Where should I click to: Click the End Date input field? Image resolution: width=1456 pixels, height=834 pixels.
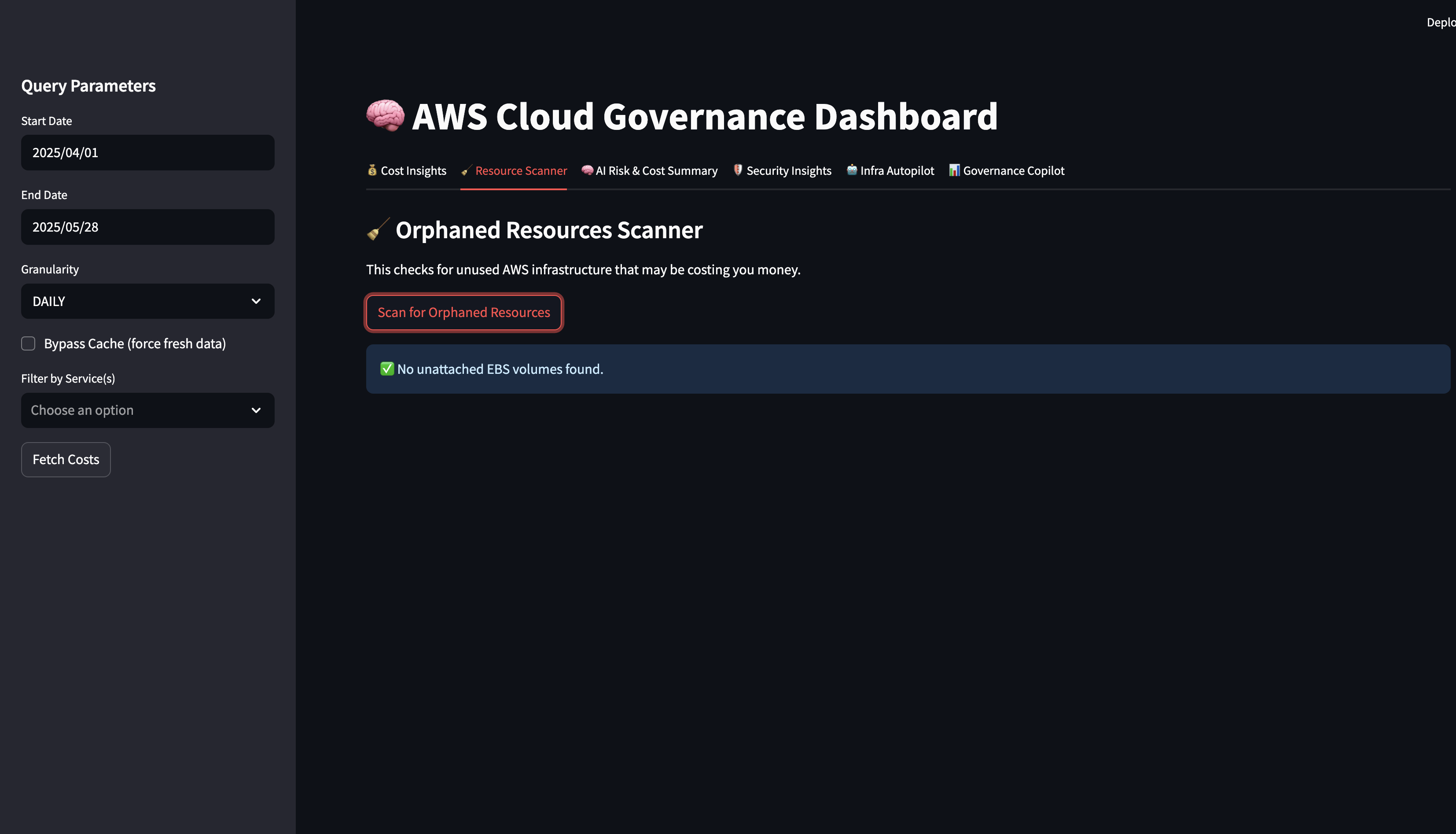tap(147, 227)
